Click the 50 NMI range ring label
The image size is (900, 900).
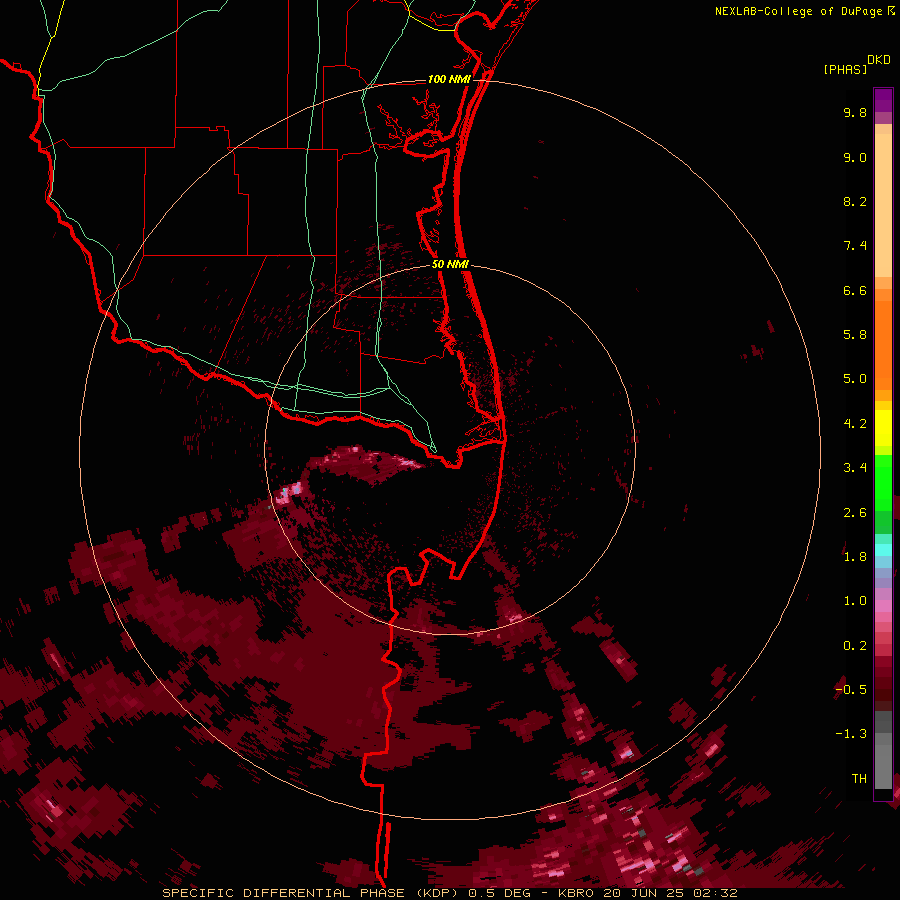tap(450, 264)
